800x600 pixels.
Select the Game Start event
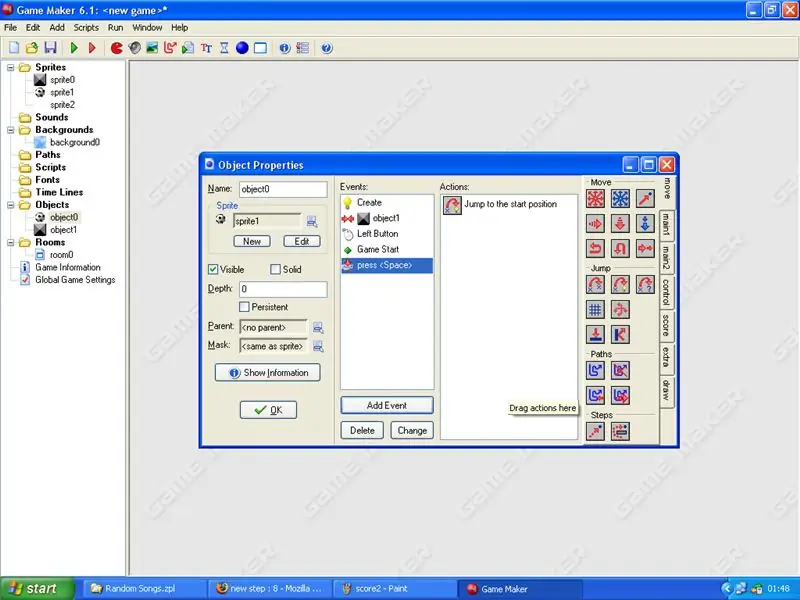[387, 249]
